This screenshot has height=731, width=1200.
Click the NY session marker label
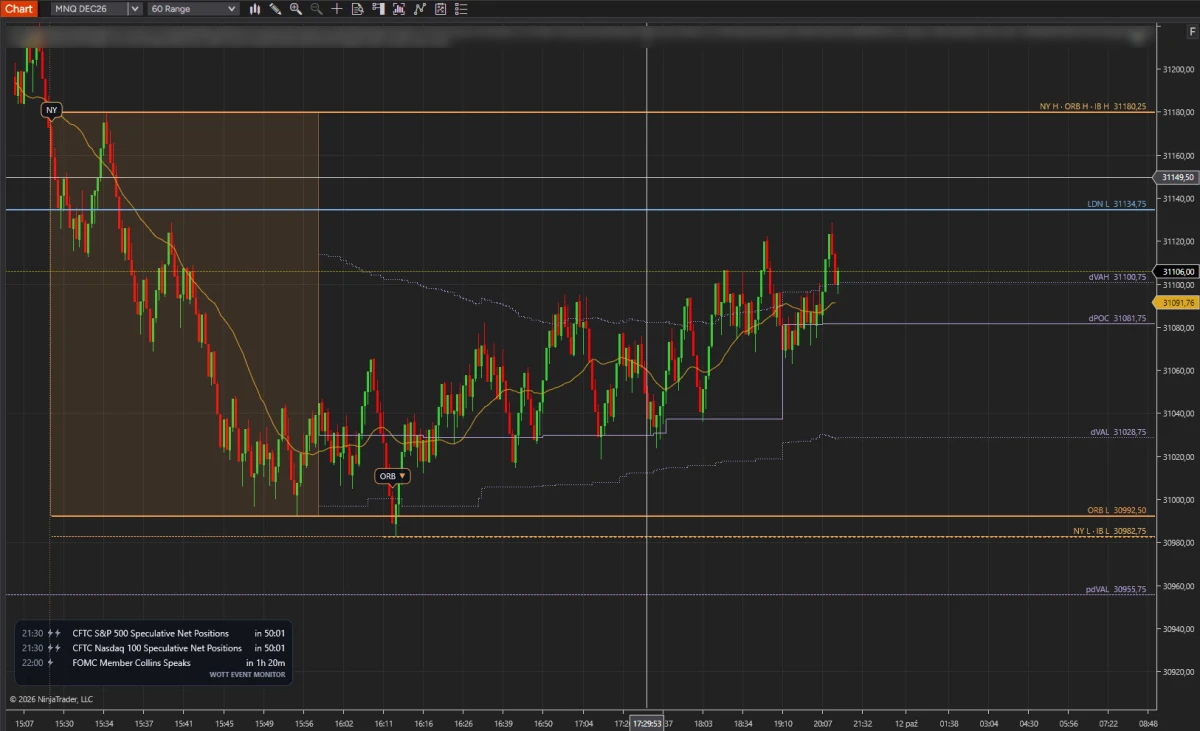pyautogui.click(x=51, y=109)
